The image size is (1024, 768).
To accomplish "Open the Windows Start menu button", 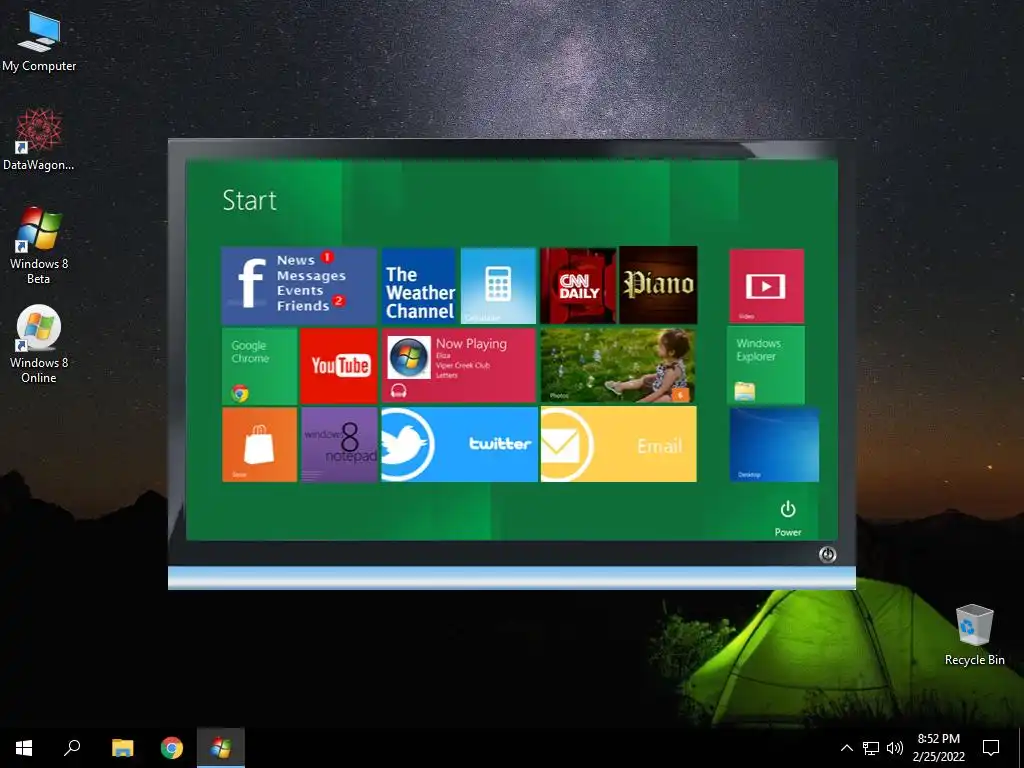I will 24,748.
